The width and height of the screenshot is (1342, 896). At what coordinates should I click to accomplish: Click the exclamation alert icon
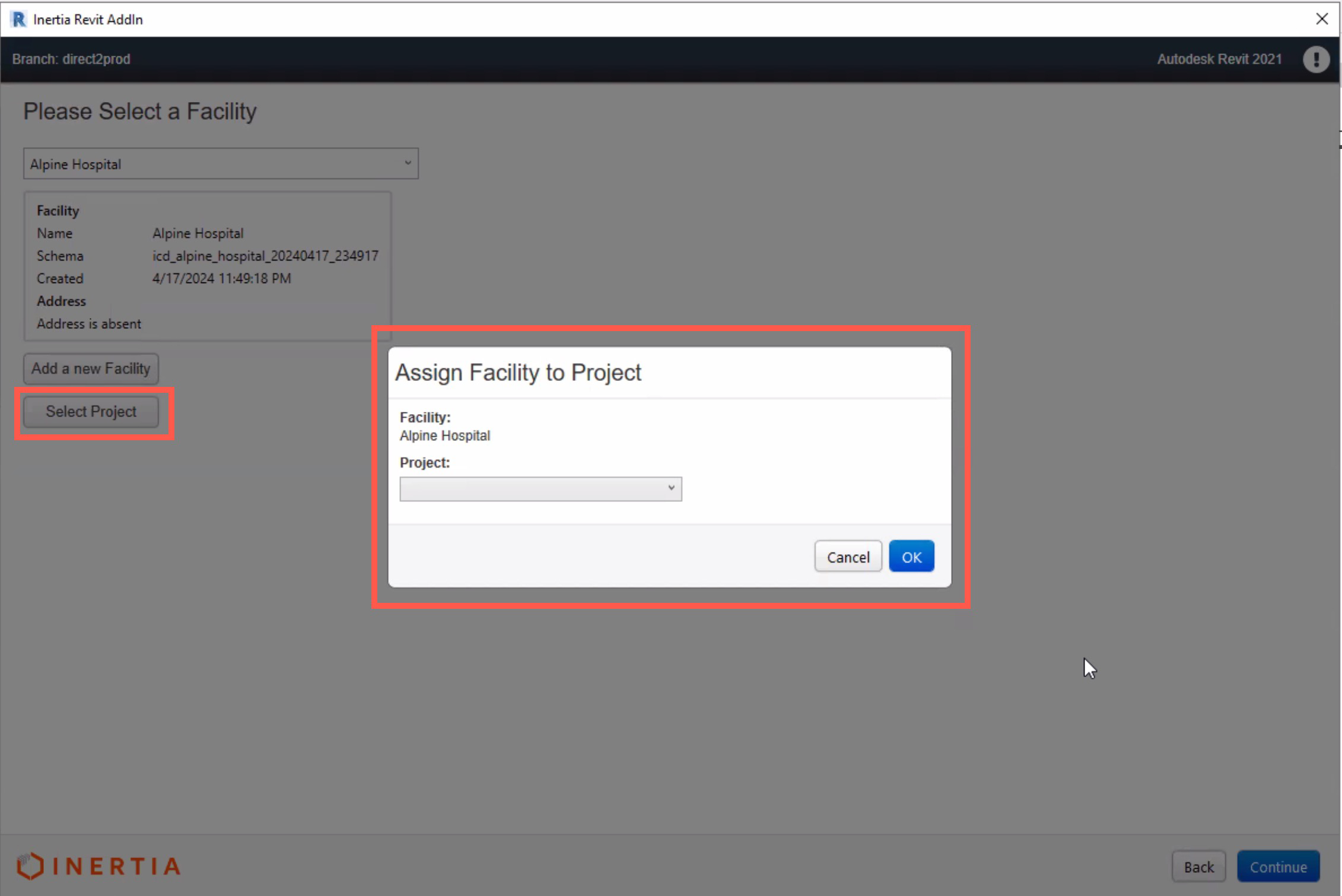click(1315, 59)
